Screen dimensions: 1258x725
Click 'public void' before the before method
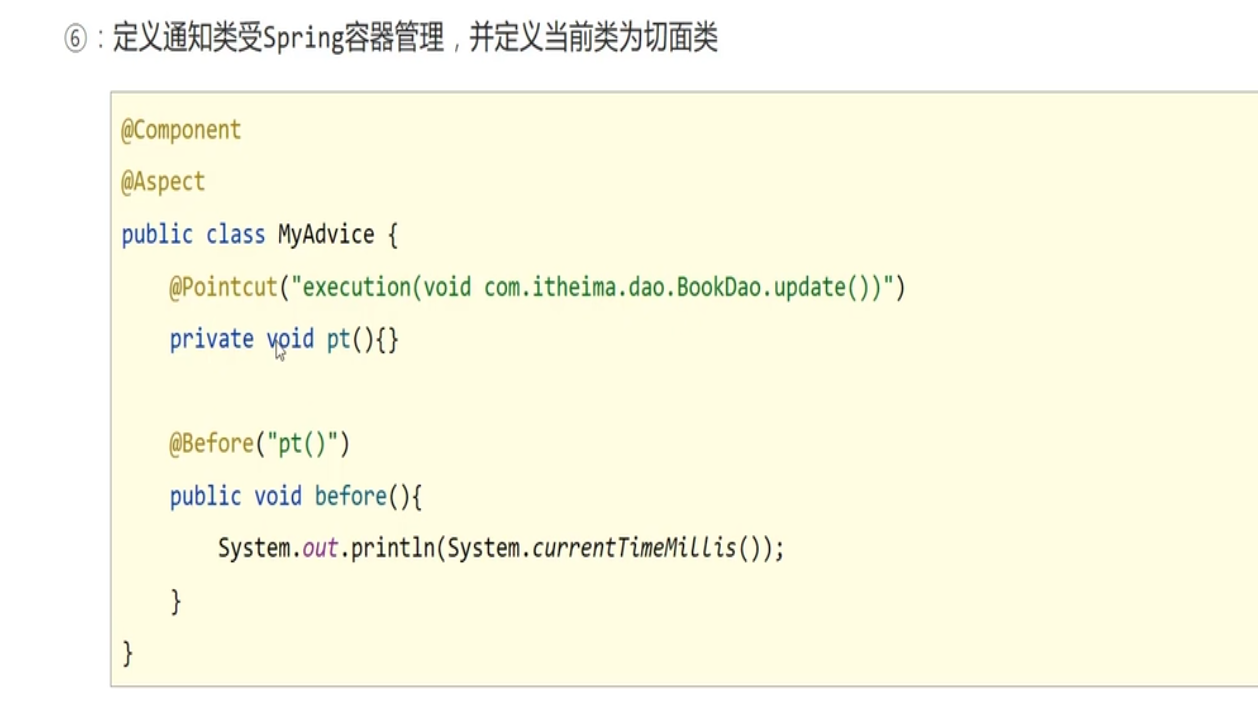point(235,497)
